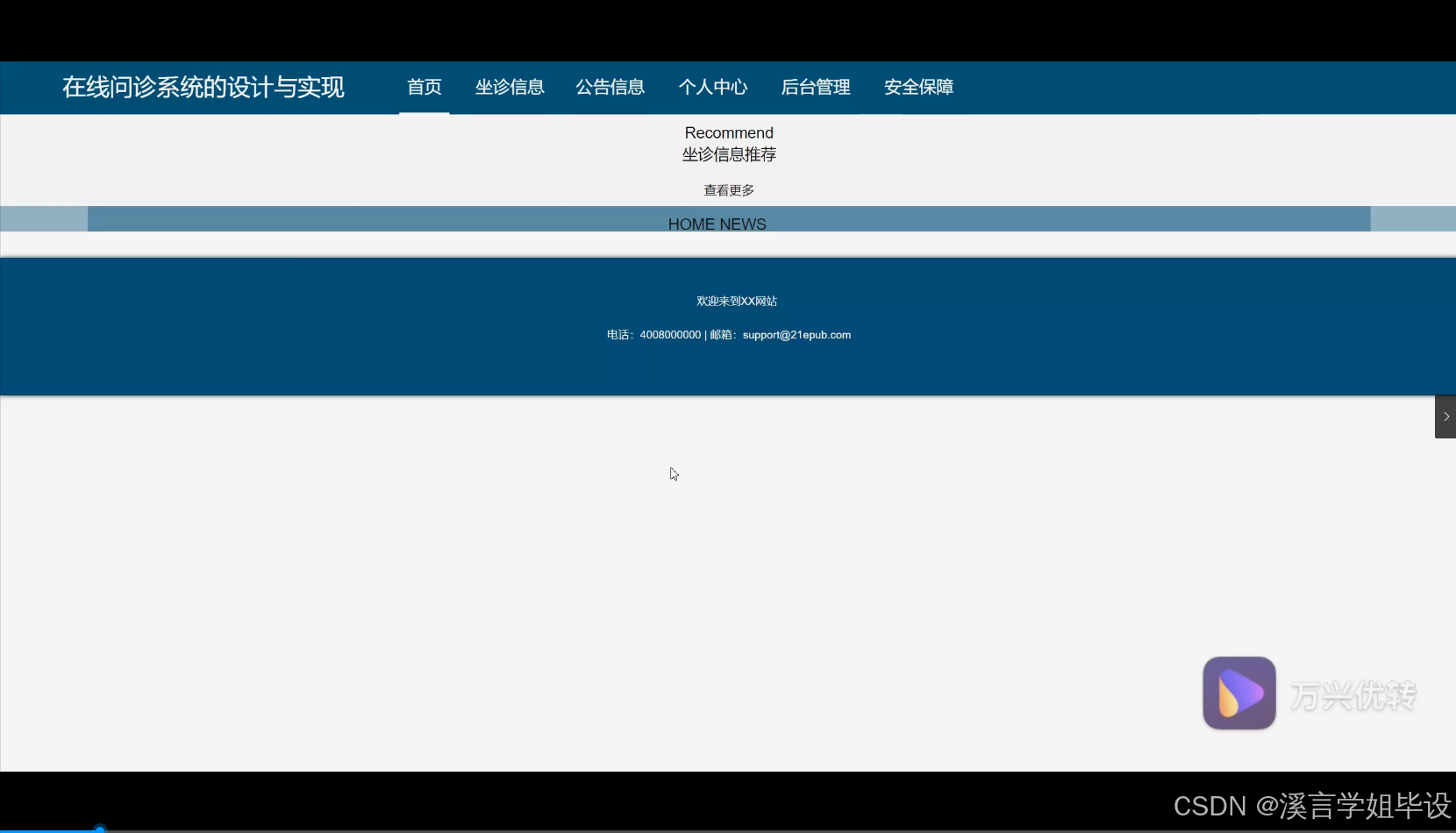Open the 后台管理 menu item

(816, 87)
